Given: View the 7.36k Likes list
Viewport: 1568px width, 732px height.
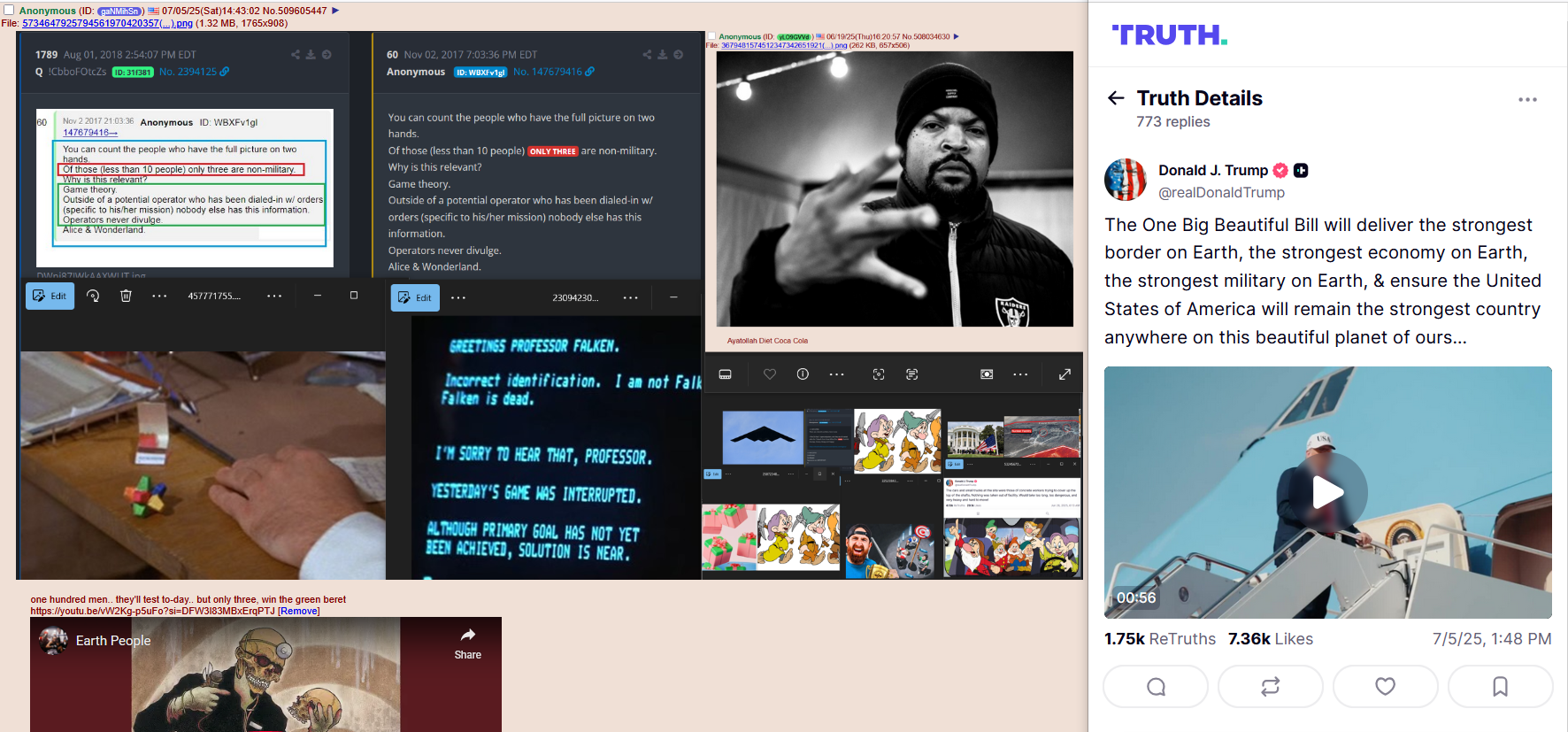Looking at the screenshot, I should [x=1271, y=638].
